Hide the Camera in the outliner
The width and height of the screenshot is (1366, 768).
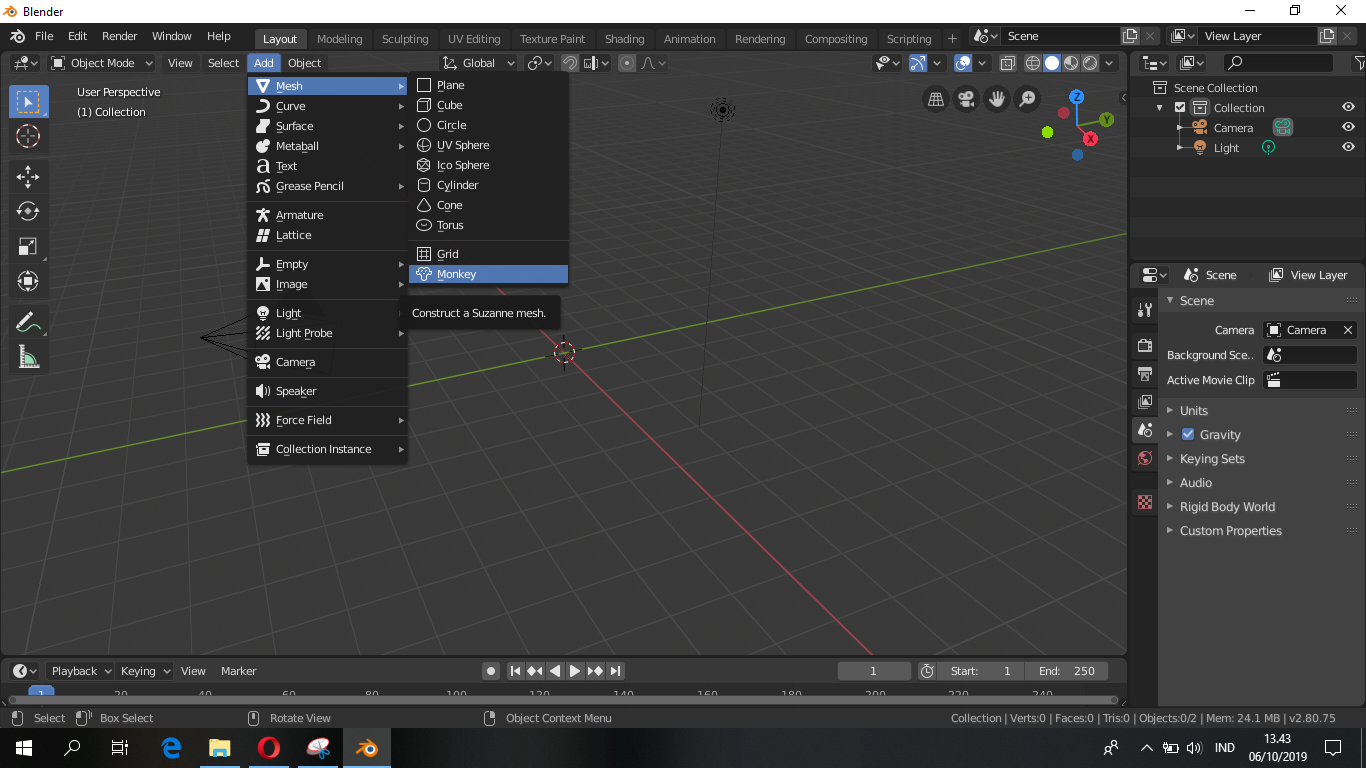tap(1348, 127)
